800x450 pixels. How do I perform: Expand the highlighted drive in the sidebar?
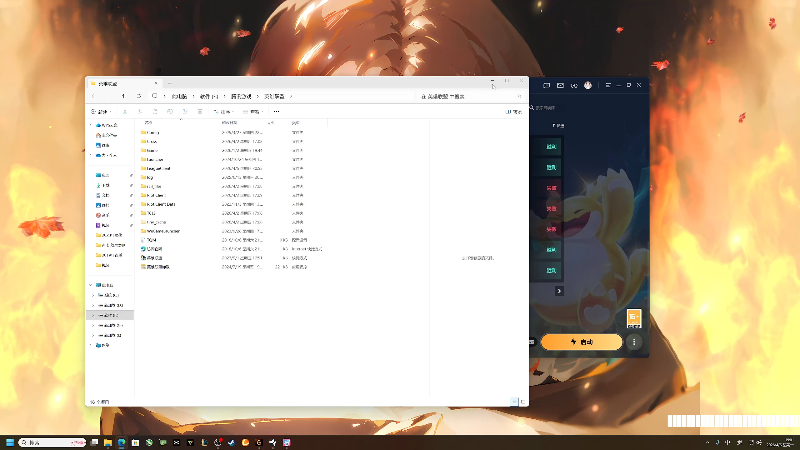point(93,315)
